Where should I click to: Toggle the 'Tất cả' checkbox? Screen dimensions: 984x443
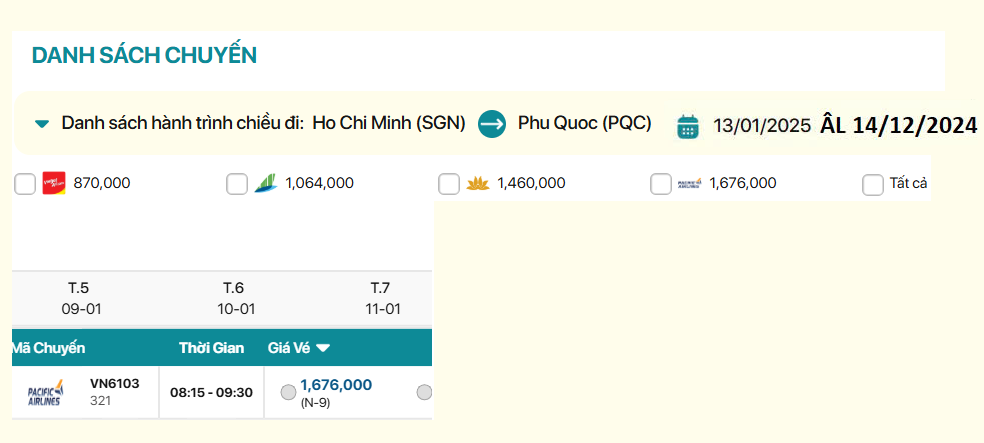coord(873,184)
